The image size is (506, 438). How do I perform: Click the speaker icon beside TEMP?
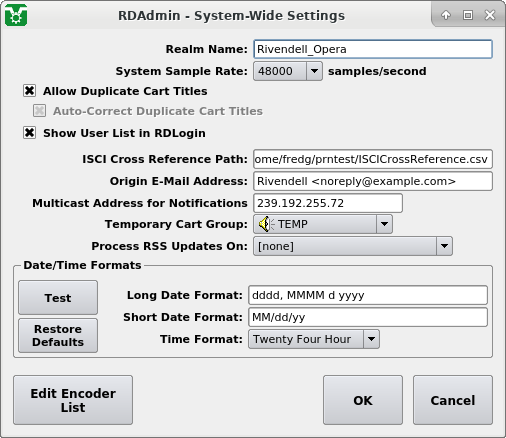(x=265, y=224)
